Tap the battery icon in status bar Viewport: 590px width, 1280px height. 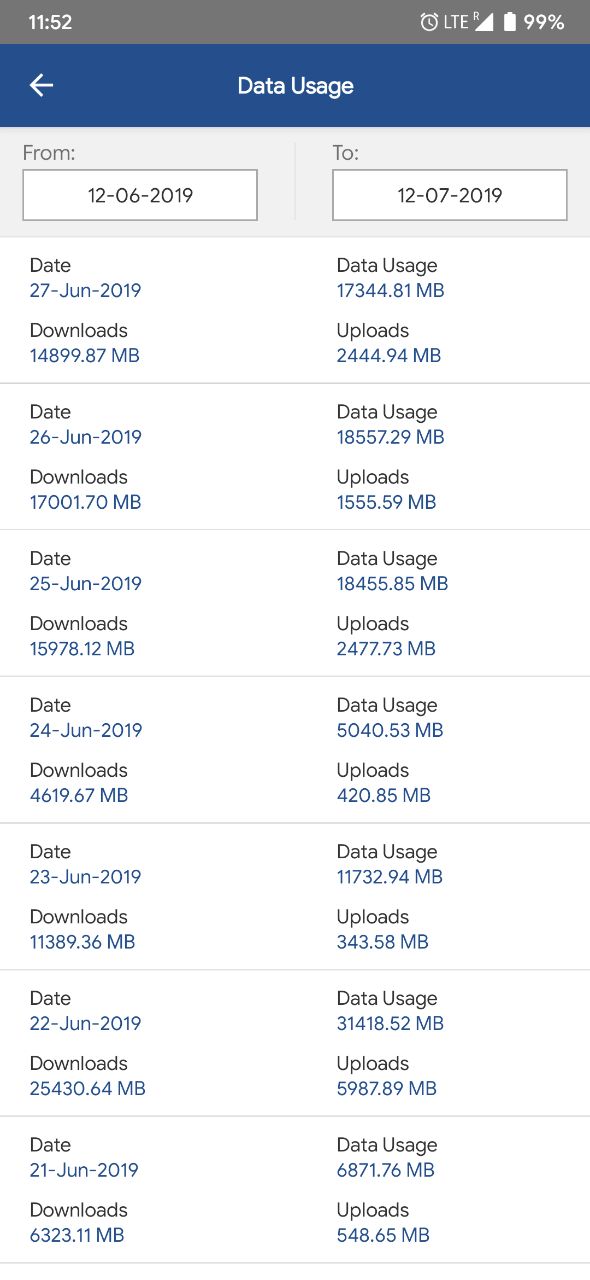[509, 22]
